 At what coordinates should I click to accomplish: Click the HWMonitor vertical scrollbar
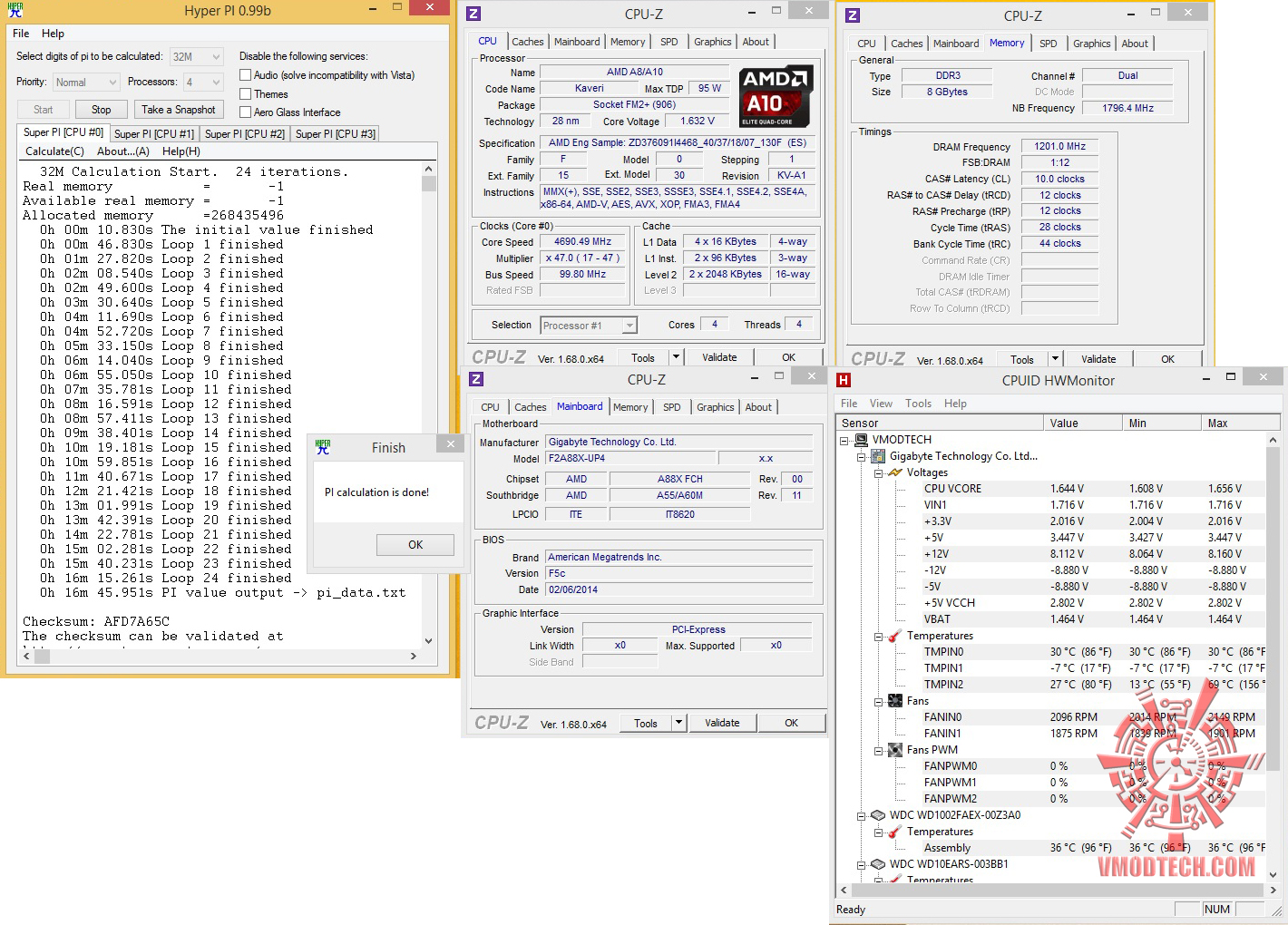1273,657
